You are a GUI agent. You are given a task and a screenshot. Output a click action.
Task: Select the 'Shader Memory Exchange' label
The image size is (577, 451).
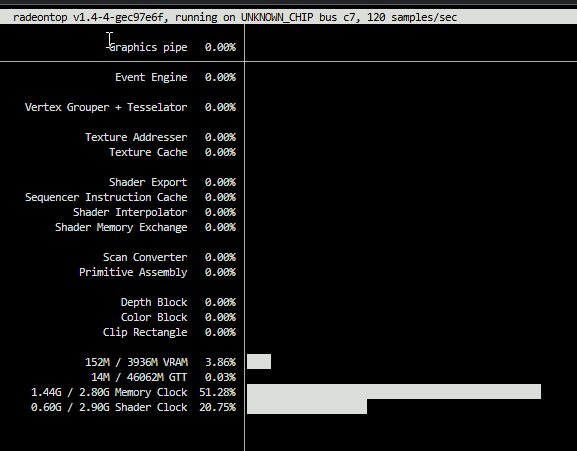pos(121,227)
